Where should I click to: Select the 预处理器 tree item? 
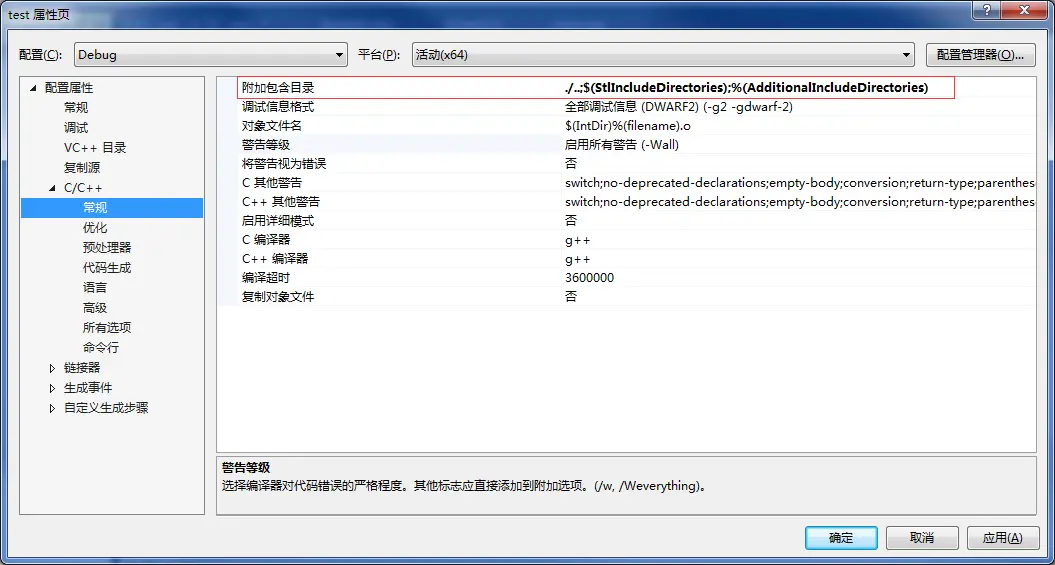(x=107, y=248)
